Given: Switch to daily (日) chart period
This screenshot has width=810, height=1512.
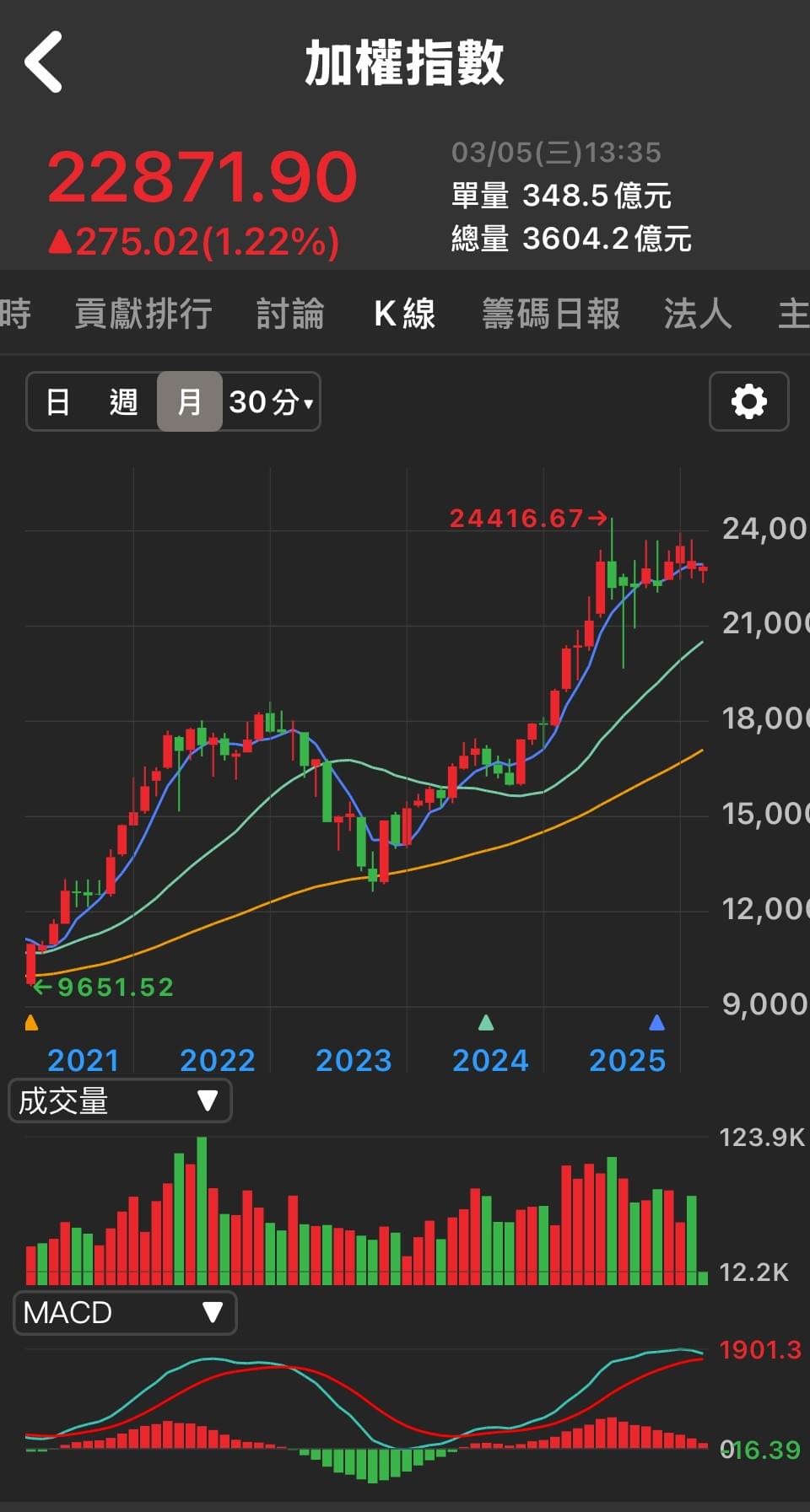Looking at the screenshot, I should tap(57, 401).
